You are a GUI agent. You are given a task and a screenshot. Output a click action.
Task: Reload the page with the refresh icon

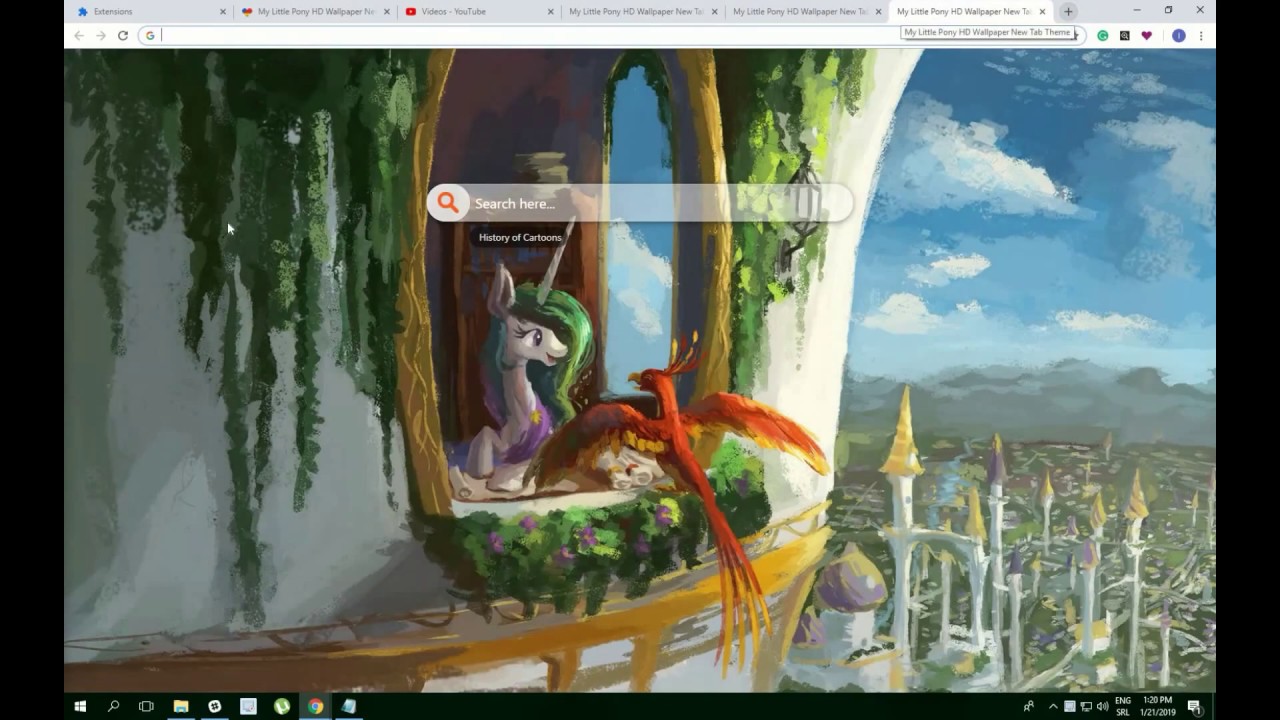[123, 36]
